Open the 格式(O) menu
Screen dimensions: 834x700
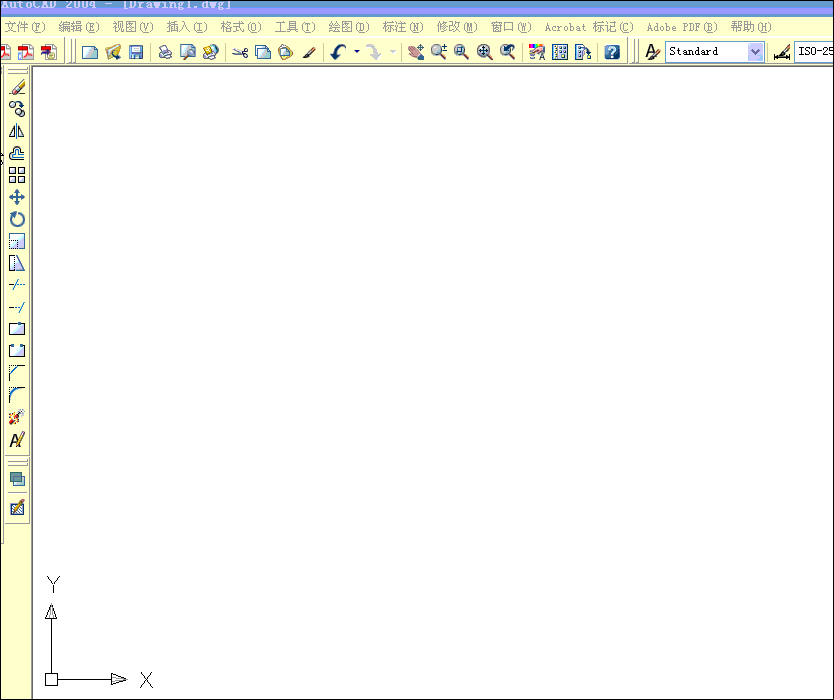coord(241,27)
